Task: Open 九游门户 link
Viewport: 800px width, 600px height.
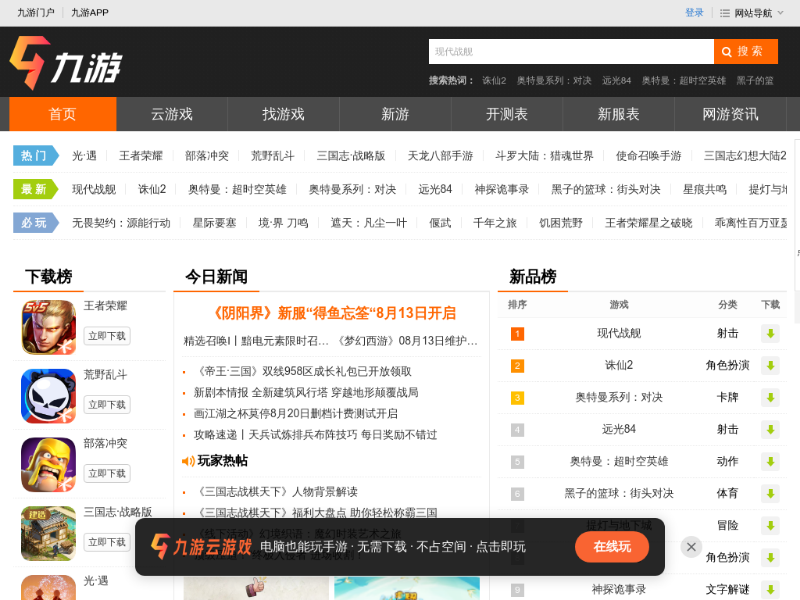Action: tap(36, 13)
